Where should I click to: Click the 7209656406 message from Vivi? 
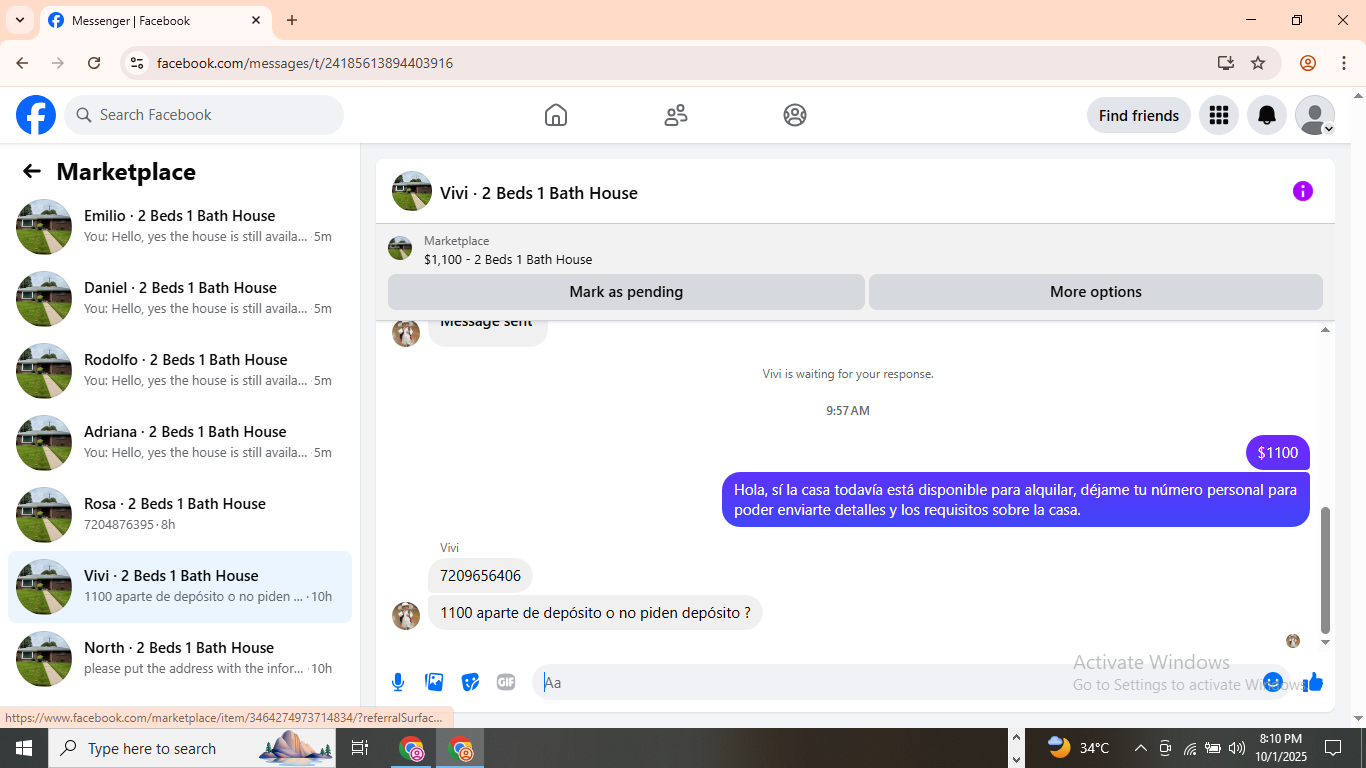click(x=480, y=576)
